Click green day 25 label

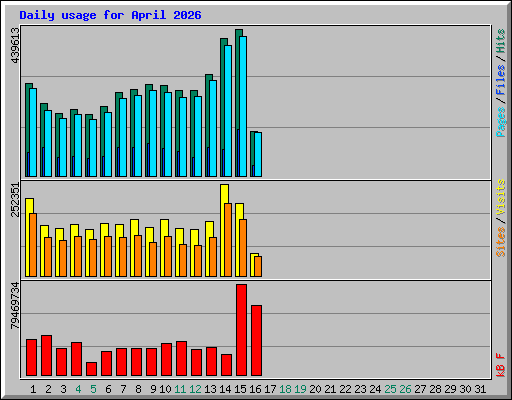390,389
